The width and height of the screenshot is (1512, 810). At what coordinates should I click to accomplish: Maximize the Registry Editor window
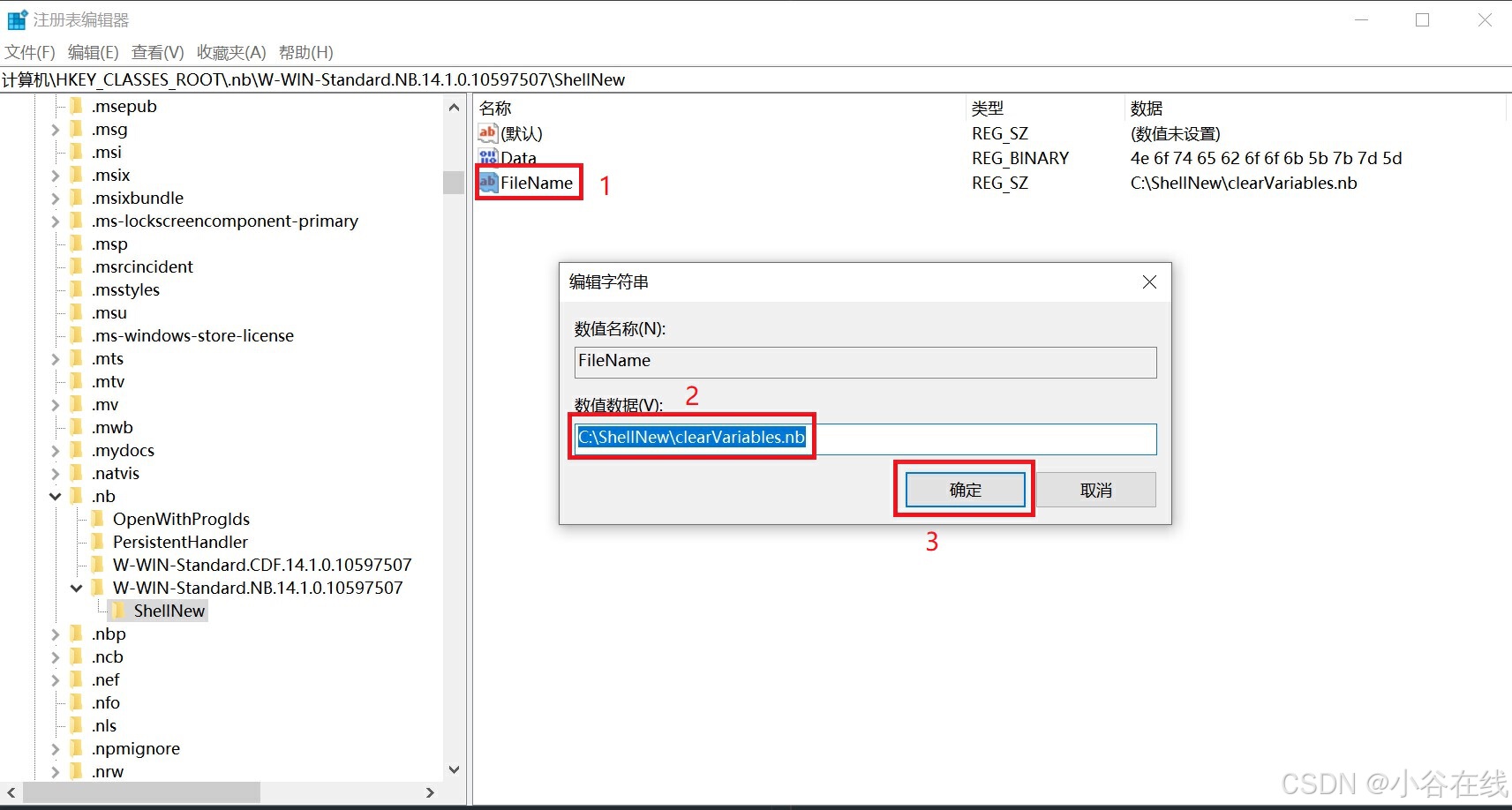click(1422, 19)
